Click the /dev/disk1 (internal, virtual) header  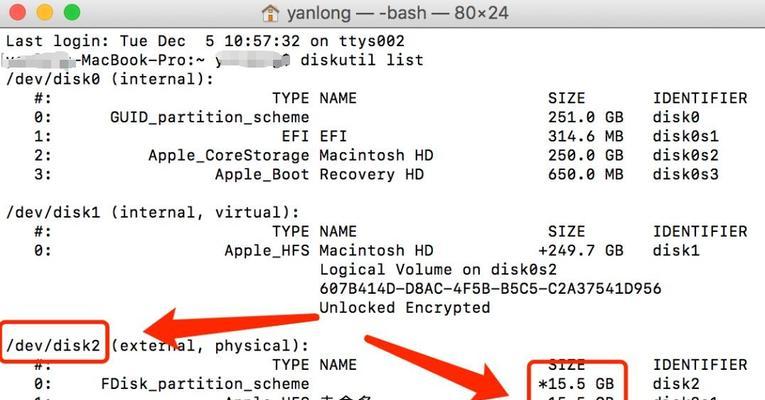pos(153,212)
